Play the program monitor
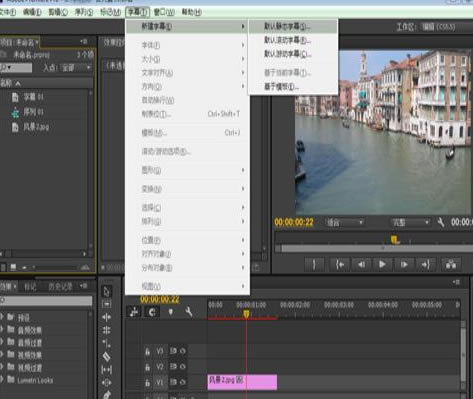The height and width of the screenshot is (399, 473). (x=382, y=265)
